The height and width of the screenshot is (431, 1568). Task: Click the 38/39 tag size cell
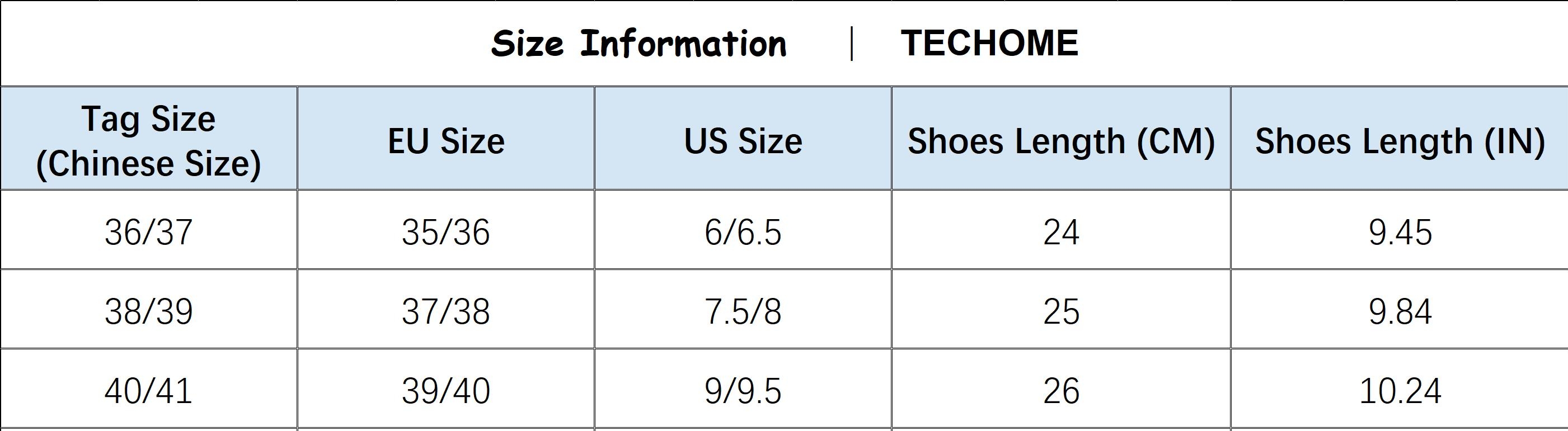[148, 312]
